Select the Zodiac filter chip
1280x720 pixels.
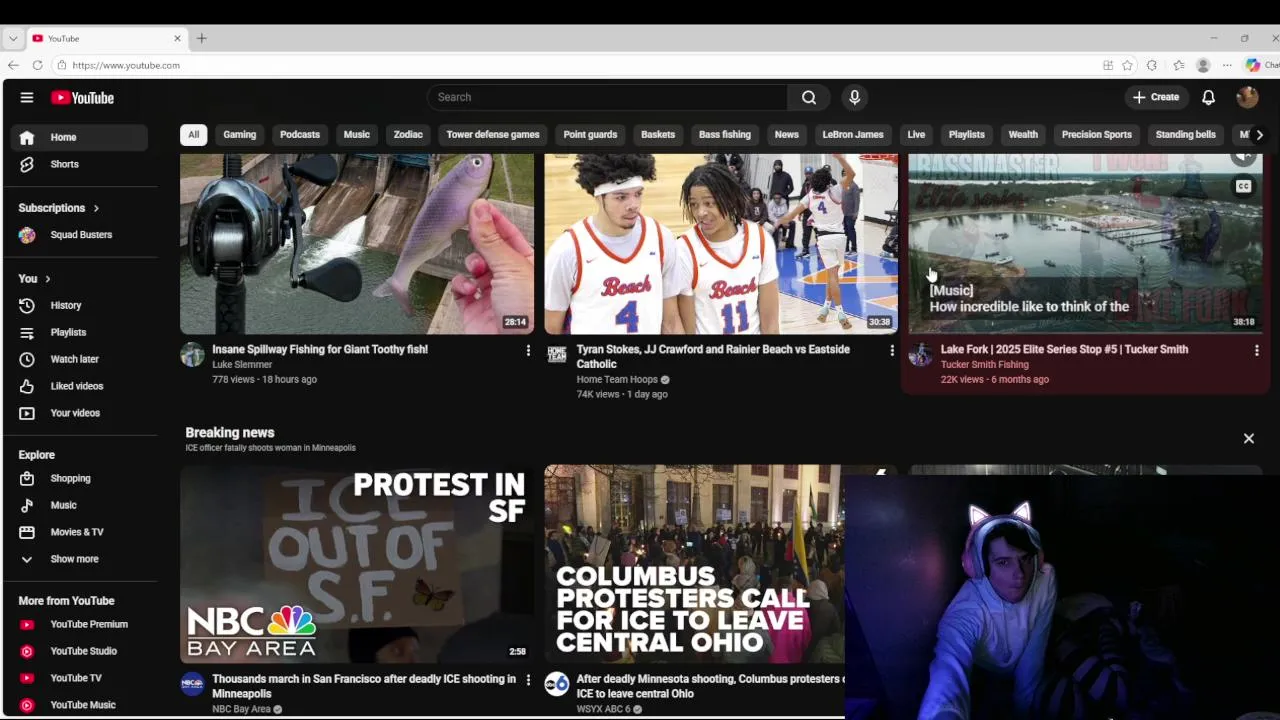[408, 135]
